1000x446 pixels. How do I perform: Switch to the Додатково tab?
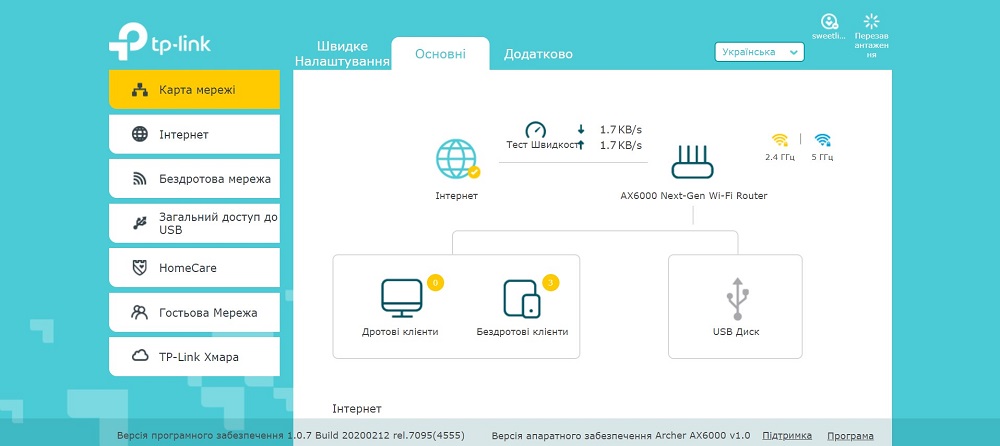point(538,54)
